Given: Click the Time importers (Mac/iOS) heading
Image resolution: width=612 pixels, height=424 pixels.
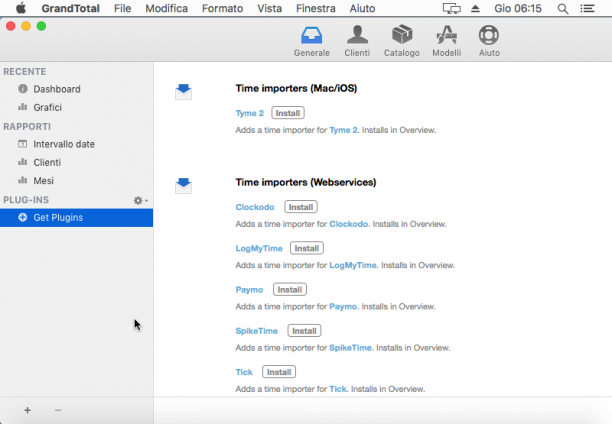Looking at the screenshot, I should pos(296,88).
